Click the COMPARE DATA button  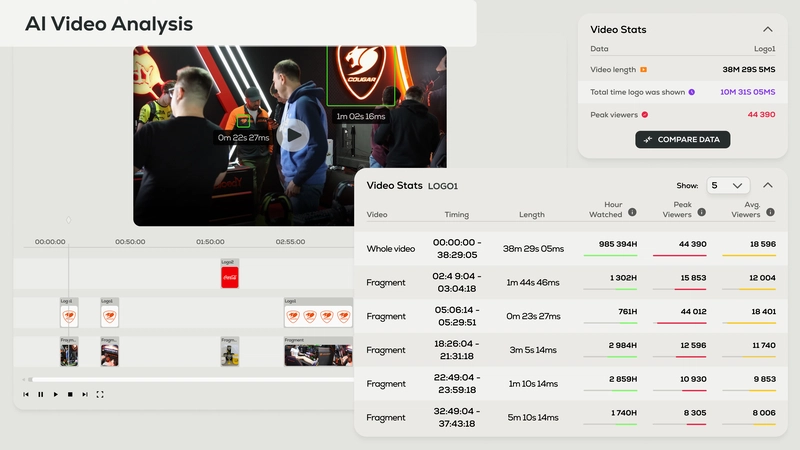pos(683,140)
